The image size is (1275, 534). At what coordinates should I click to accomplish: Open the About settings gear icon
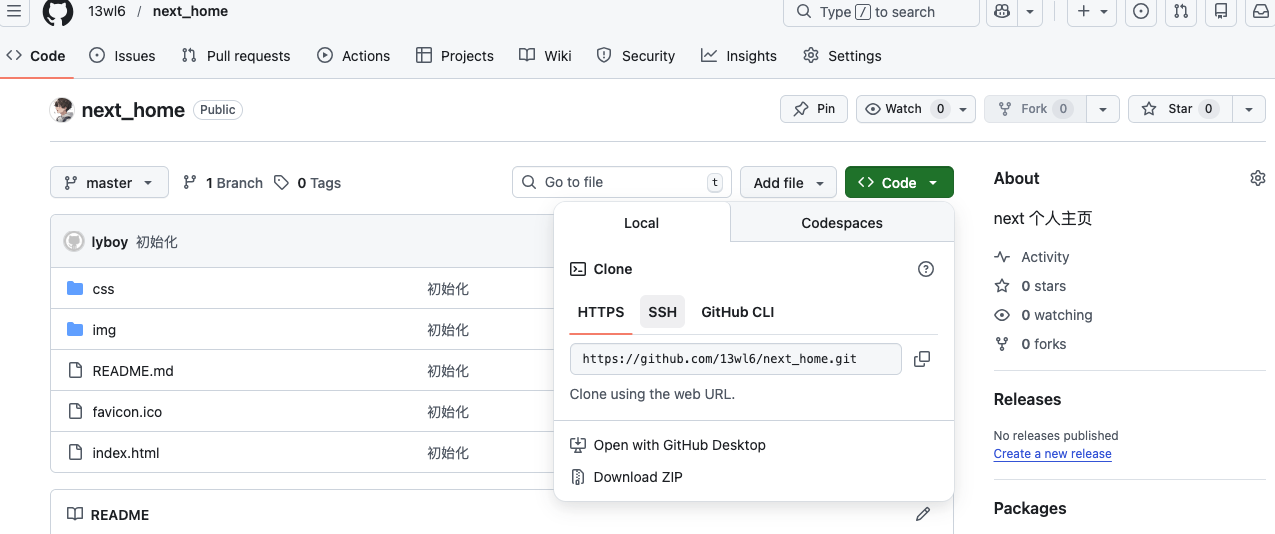1257,178
